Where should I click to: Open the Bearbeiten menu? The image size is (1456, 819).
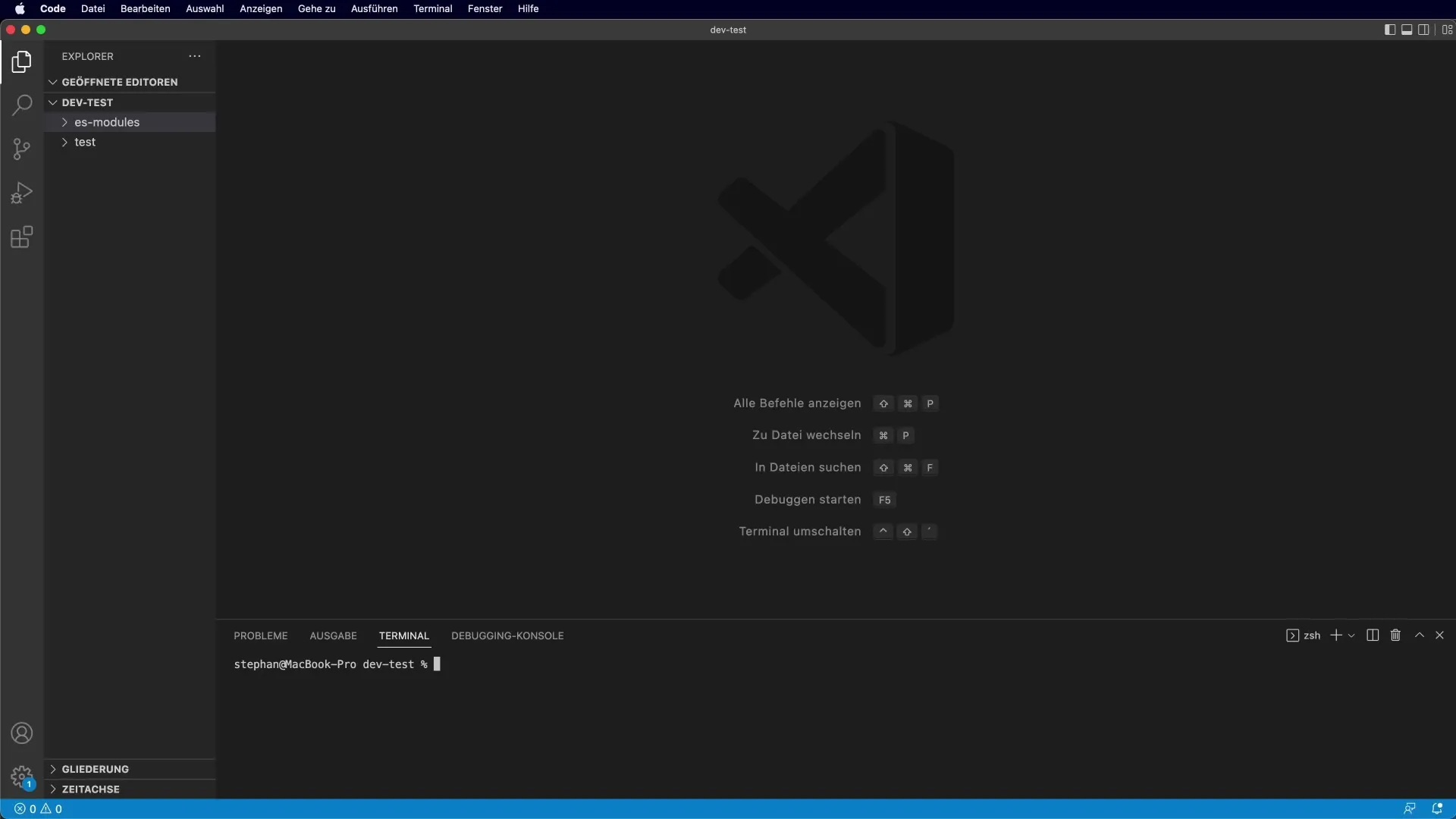pyautogui.click(x=145, y=9)
